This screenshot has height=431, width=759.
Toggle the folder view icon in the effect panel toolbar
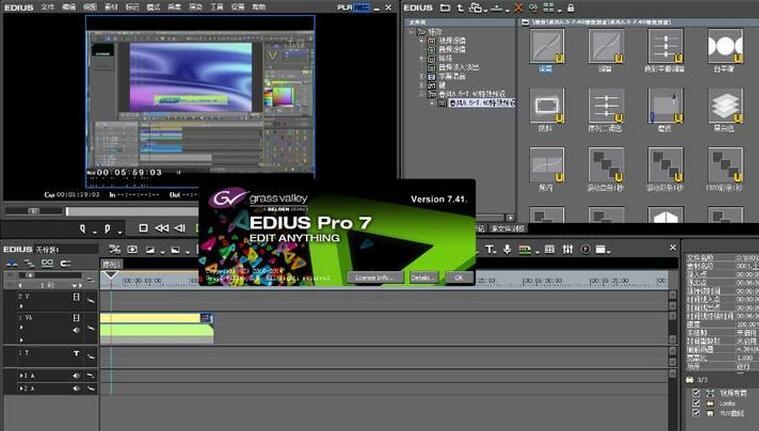pos(445,8)
